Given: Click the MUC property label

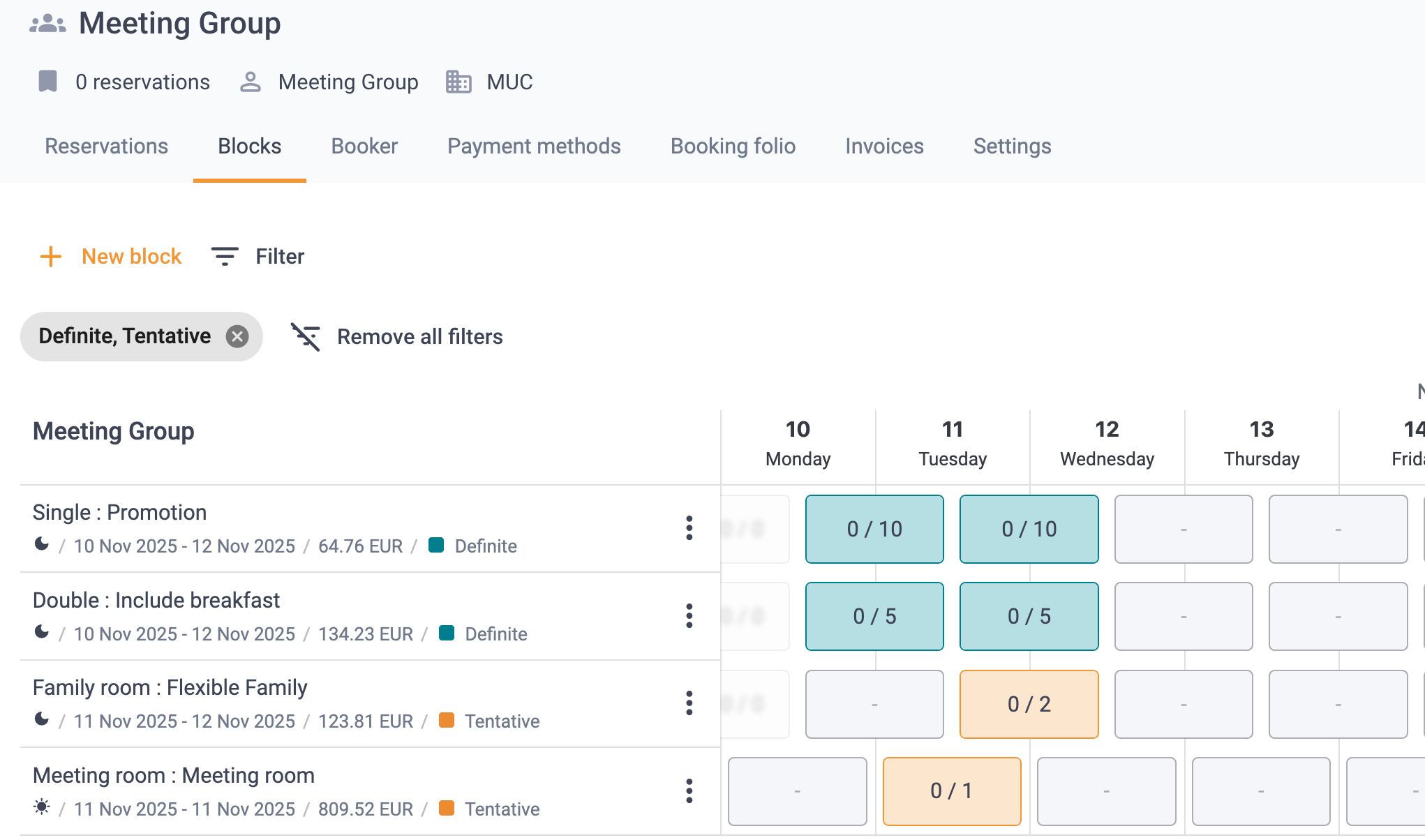Looking at the screenshot, I should tap(510, 82).
